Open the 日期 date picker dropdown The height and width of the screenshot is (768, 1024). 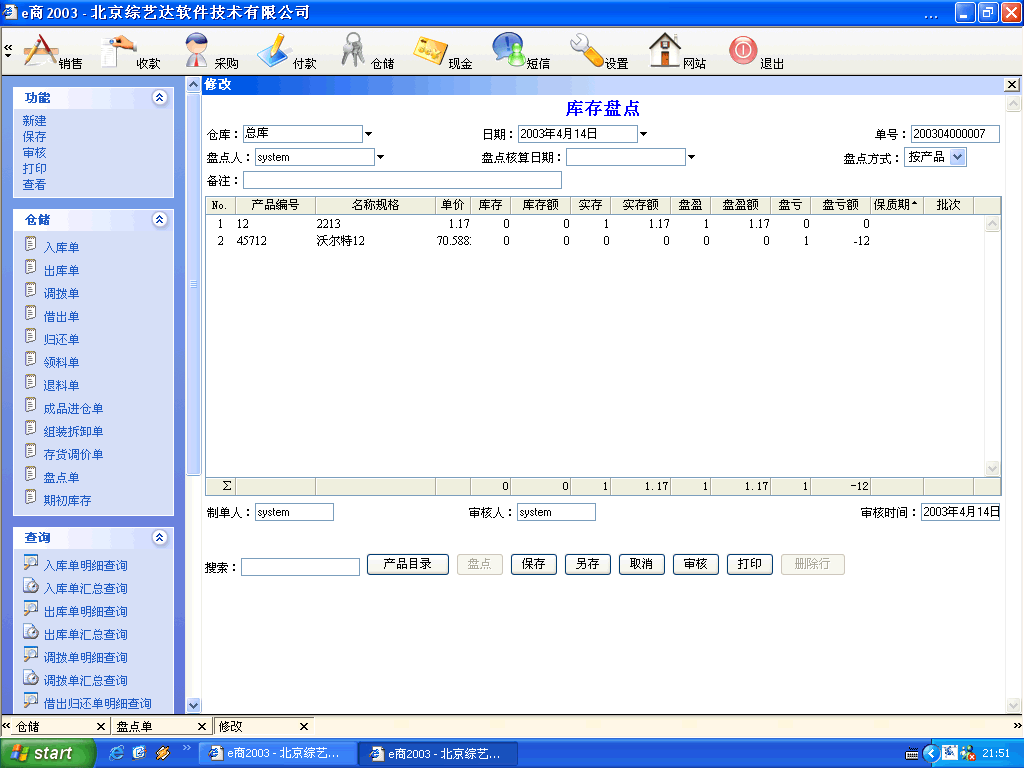pos(643,134)
